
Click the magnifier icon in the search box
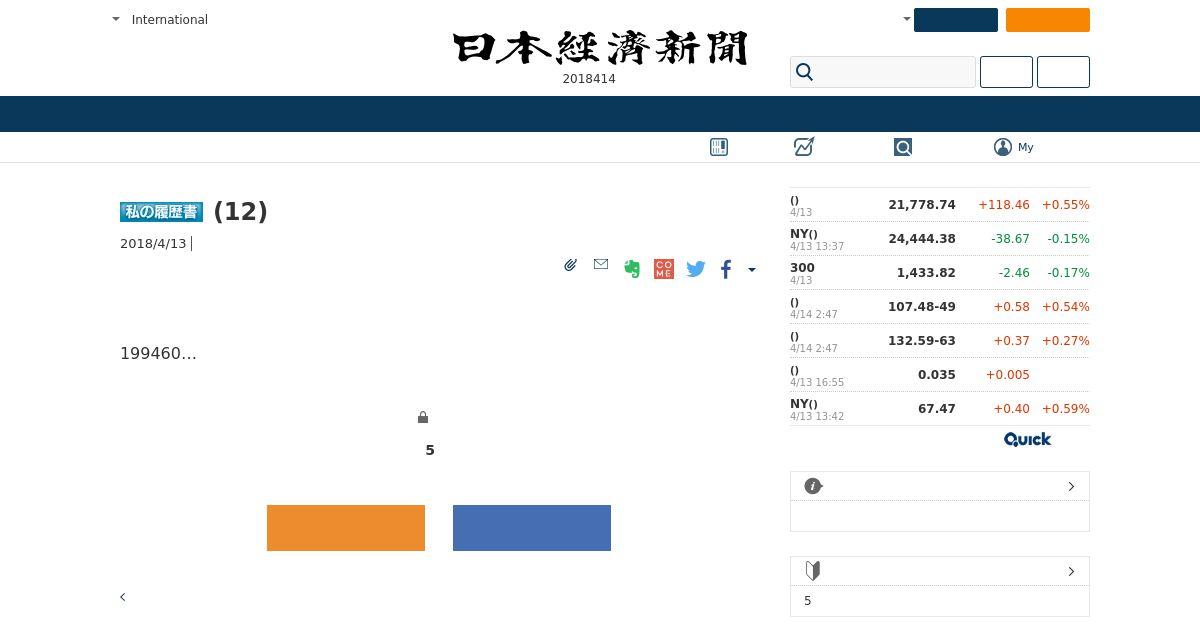pos(805,72)
